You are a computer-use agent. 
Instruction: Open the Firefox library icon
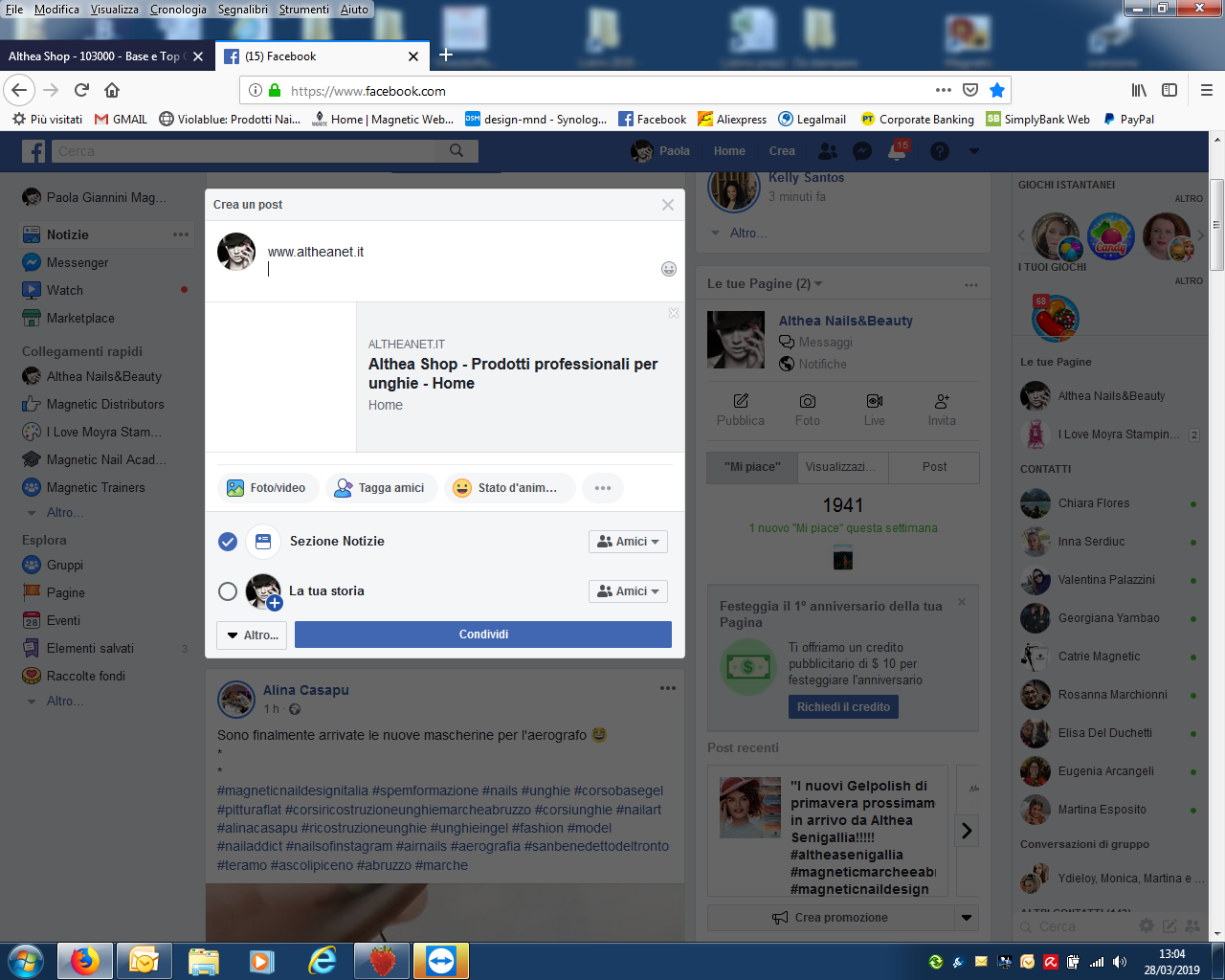coord(1139,90)
